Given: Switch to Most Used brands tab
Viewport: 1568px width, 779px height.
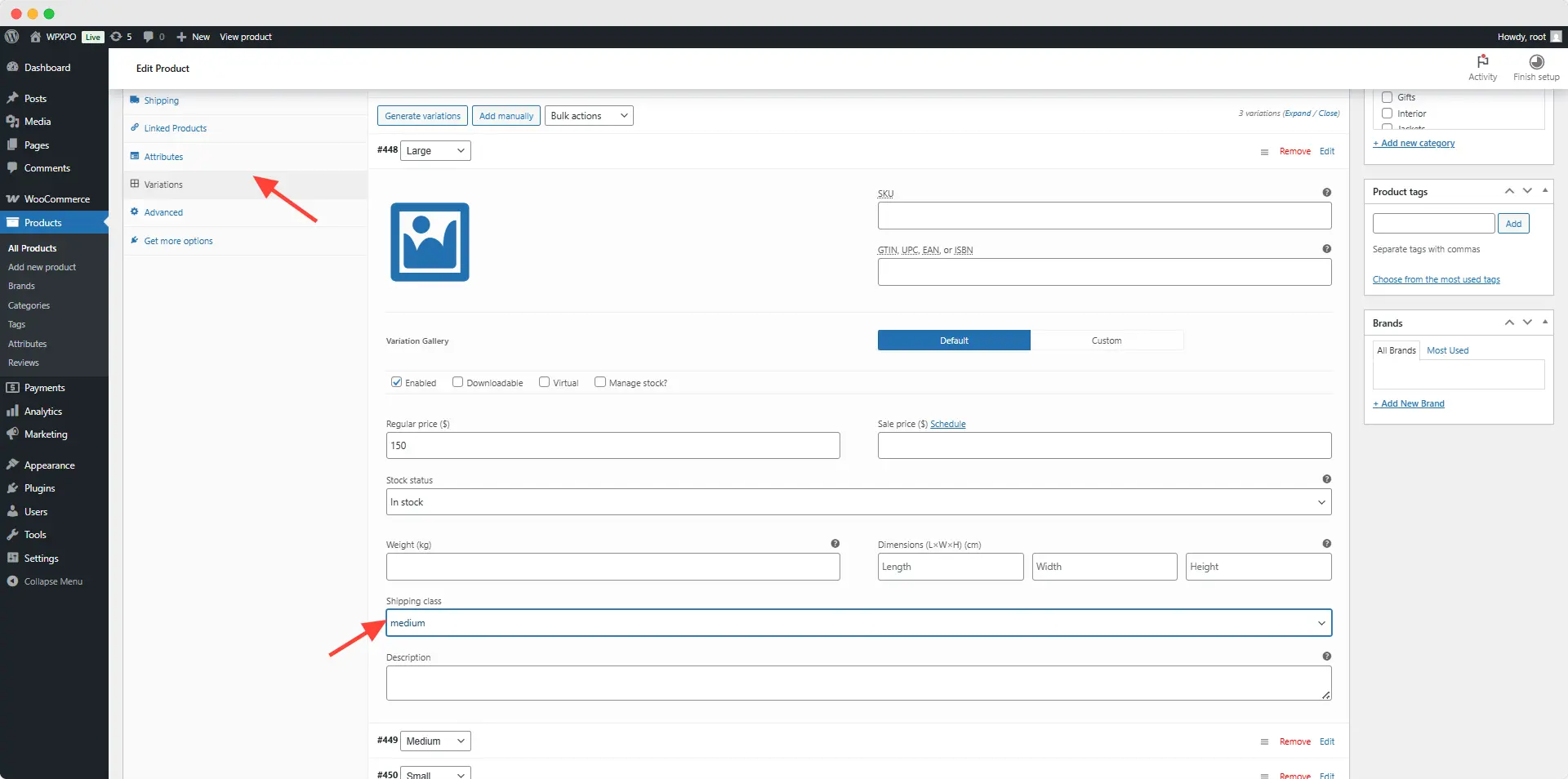Looking at the screenshot, I should tap(1447, 350).
